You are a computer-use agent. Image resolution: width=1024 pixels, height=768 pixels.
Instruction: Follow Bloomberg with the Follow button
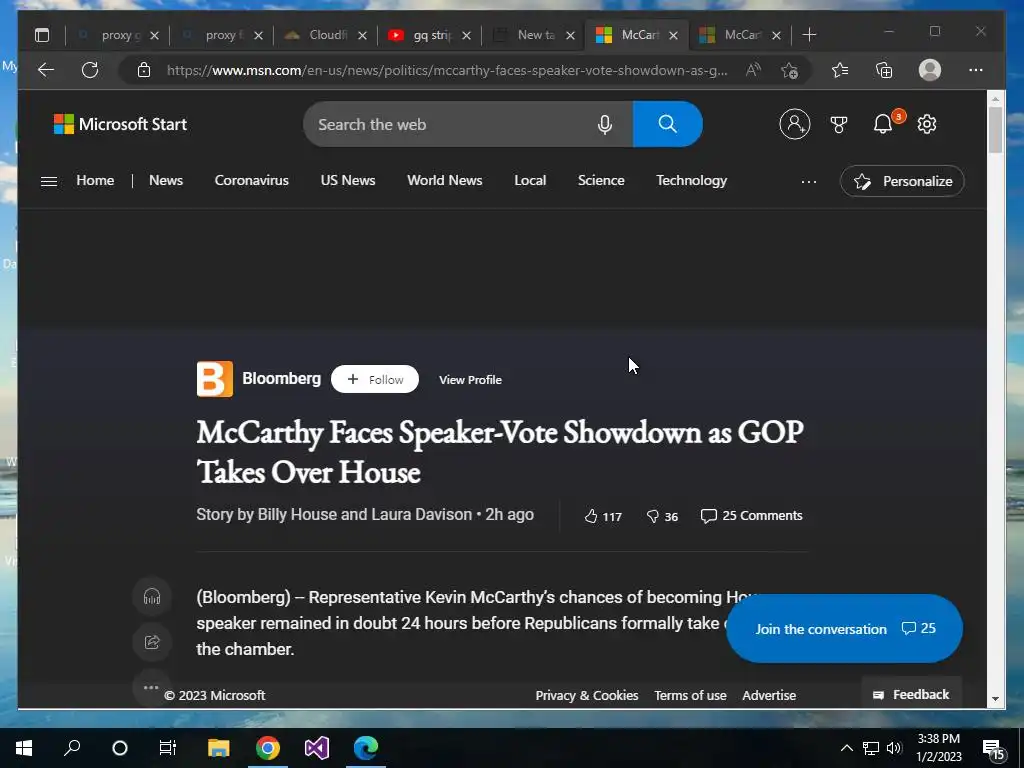375,379
